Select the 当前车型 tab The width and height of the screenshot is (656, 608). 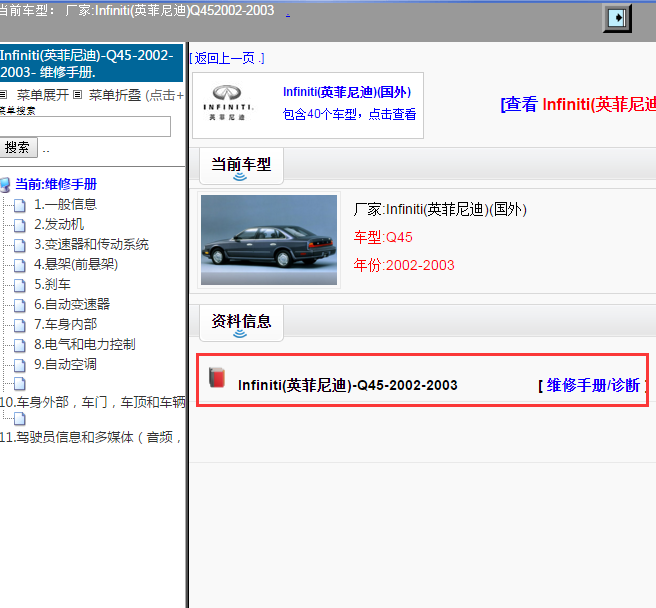tap(241, 166)
